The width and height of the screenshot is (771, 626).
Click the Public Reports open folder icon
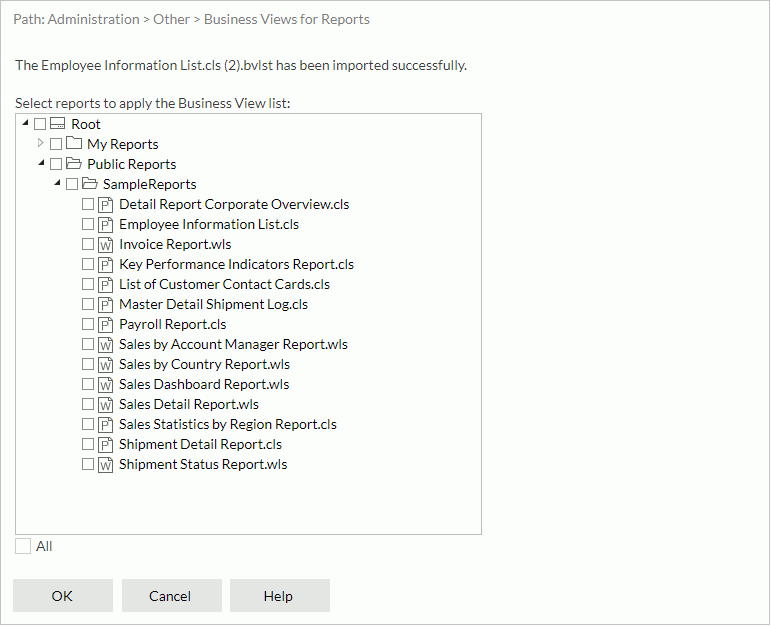[x=73, y=164]
